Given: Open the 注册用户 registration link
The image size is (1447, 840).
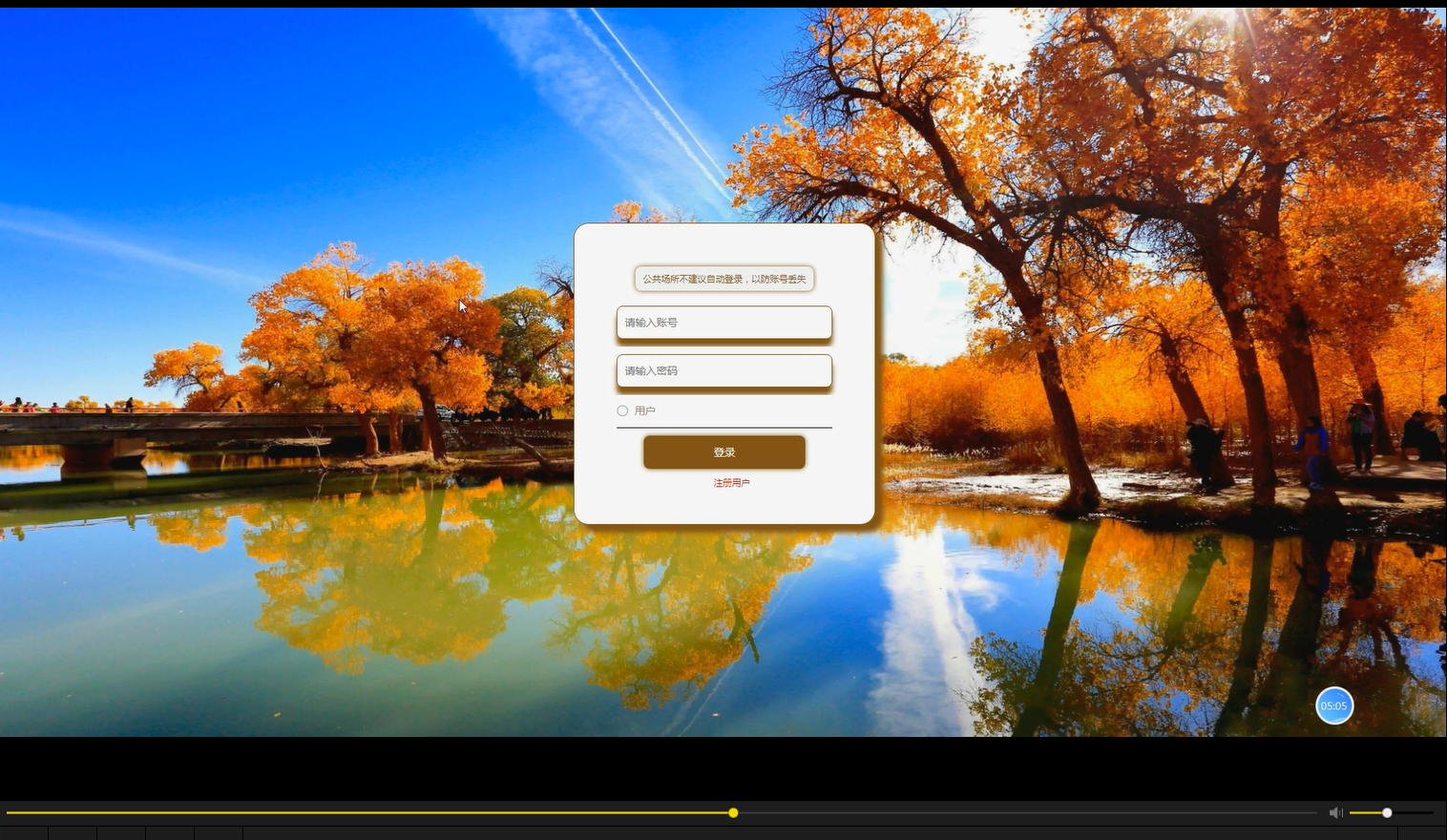Looking at the screenshot, I should (730, 483).
